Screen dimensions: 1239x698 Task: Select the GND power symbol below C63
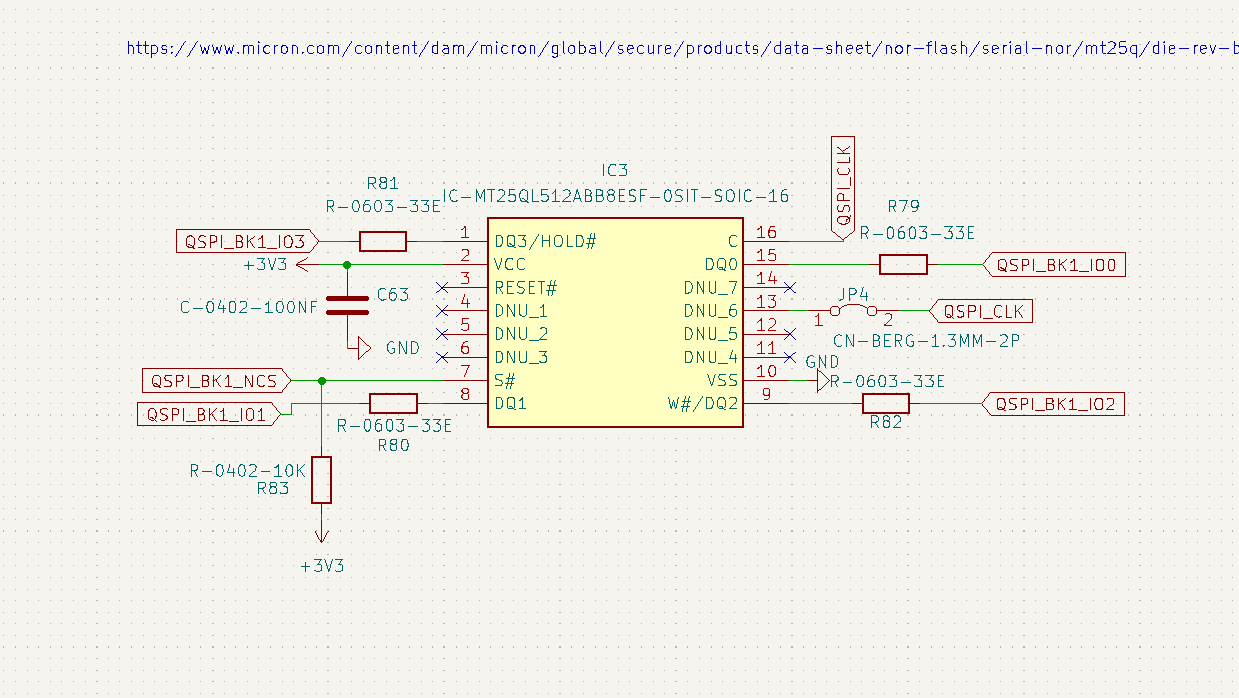[358, 348]
